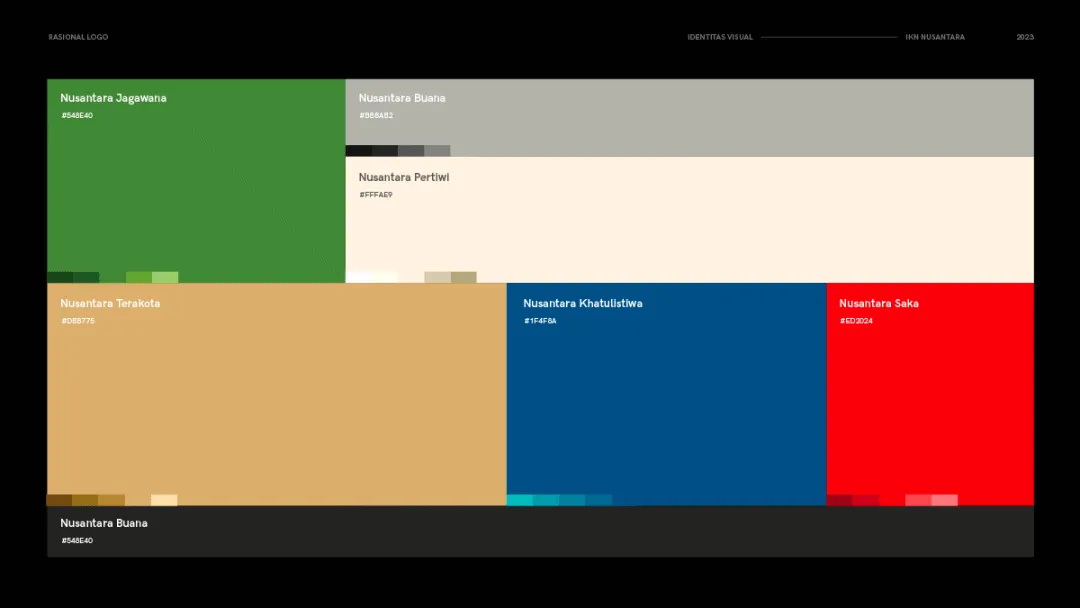Click the 'IKN NUSANTARA' header text
This screenshot has width=1080, height=608.
tap(935, 37)
